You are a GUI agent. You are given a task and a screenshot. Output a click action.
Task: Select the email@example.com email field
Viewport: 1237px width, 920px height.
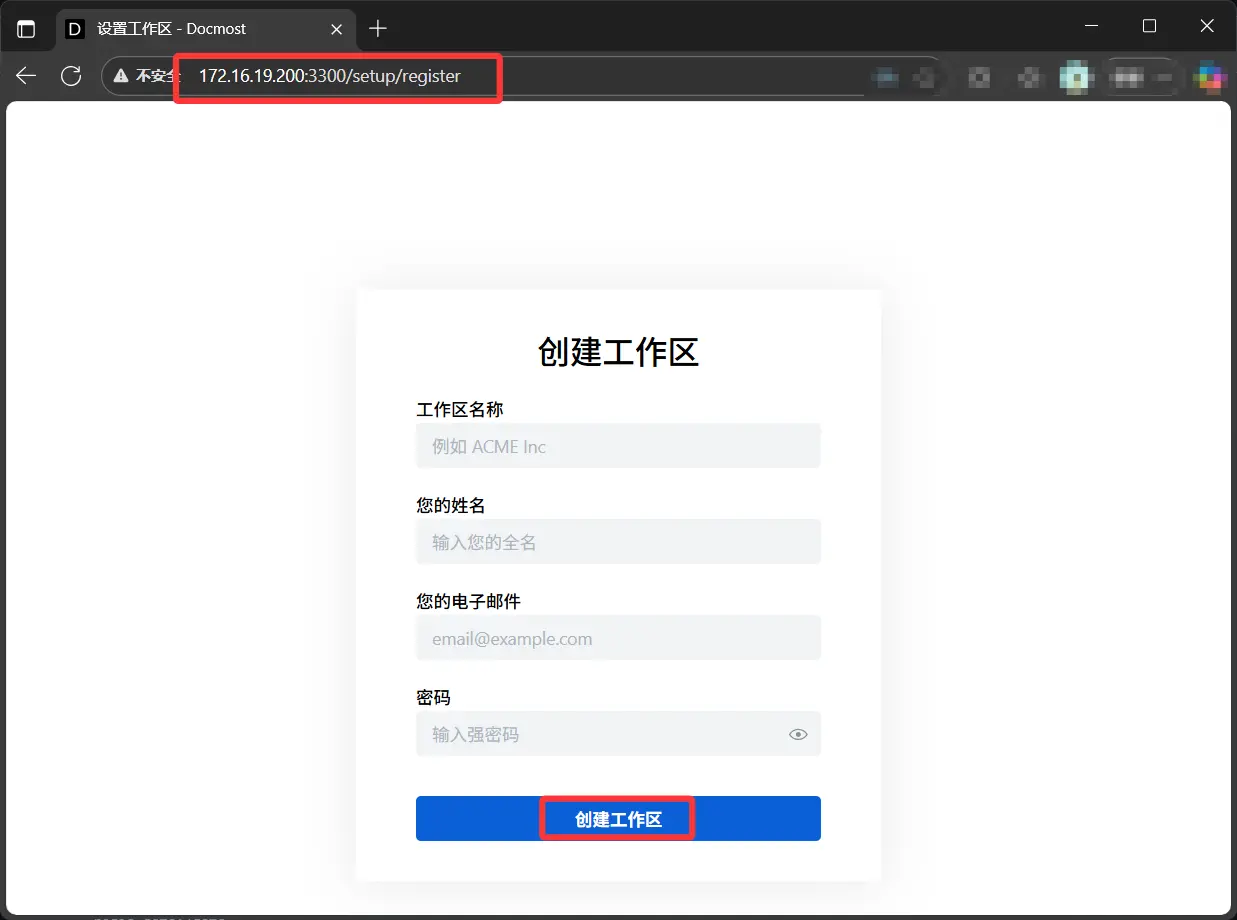pos(618,638)
